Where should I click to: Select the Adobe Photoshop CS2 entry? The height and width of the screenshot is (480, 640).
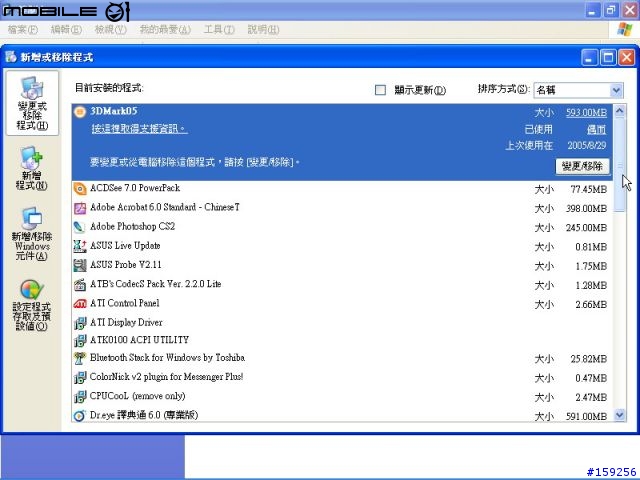[x=342, y=227]
